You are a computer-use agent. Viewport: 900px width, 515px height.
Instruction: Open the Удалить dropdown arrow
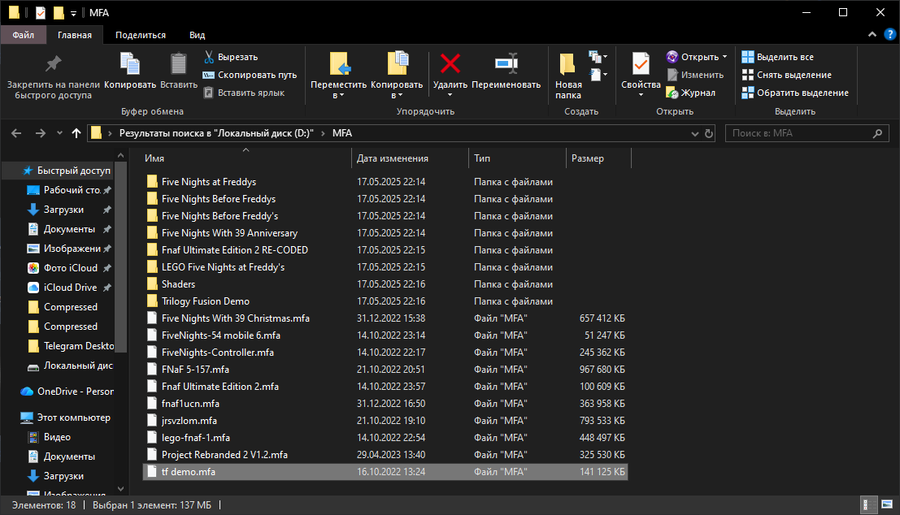click(x=450, y=95)
